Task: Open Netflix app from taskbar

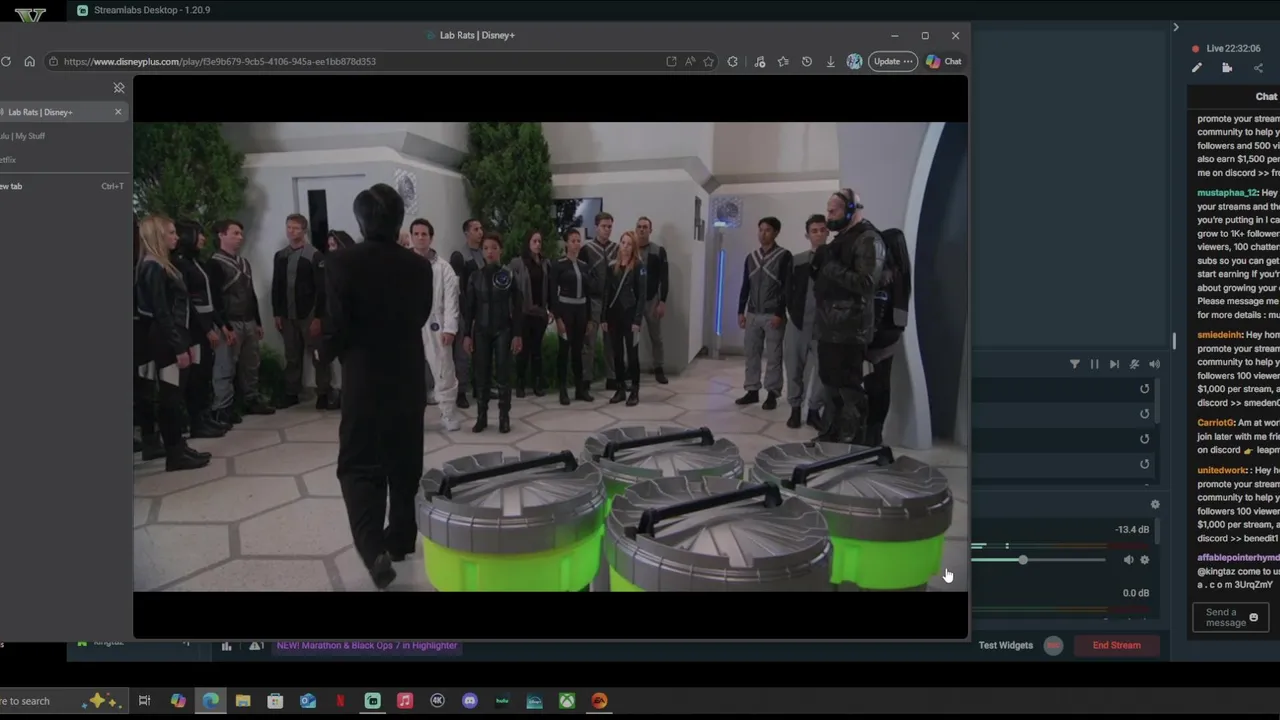Action: [340, 701]
